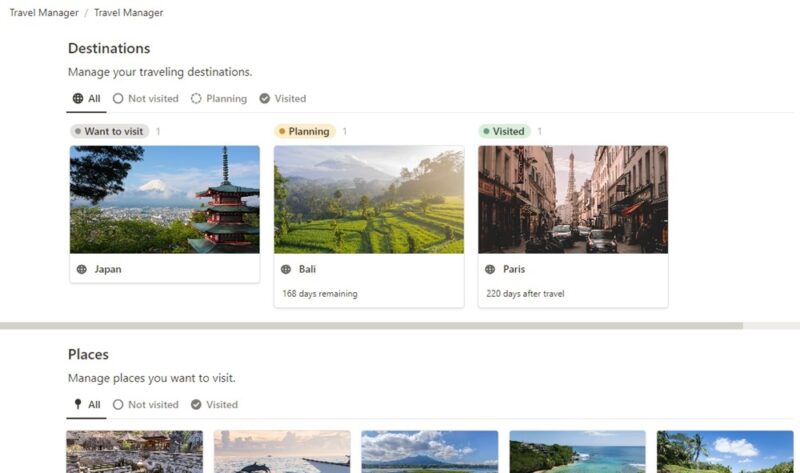Click count number beside Planning tag

click(345, 132)
